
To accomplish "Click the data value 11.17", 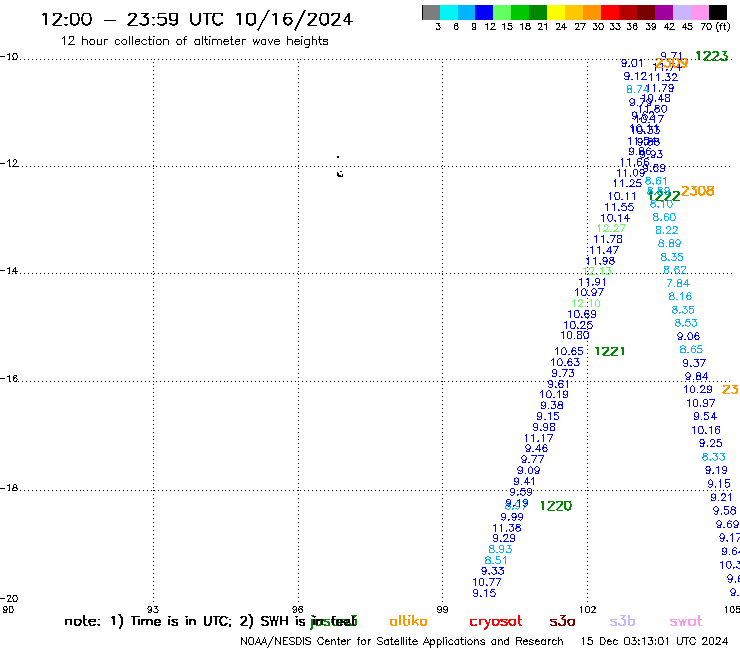I will point(538,438).
